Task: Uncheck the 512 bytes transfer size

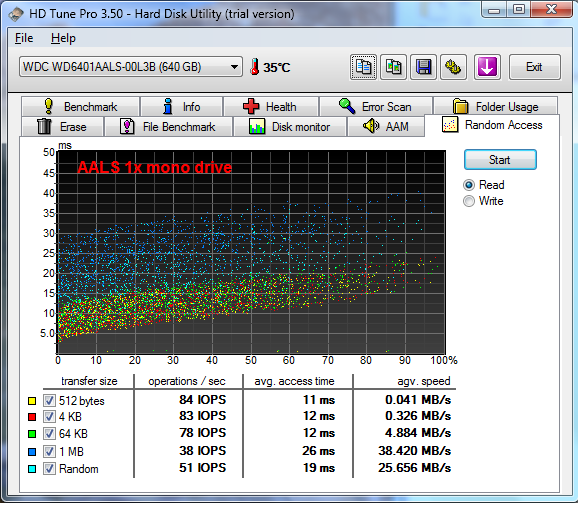Action: click(49, 400)
